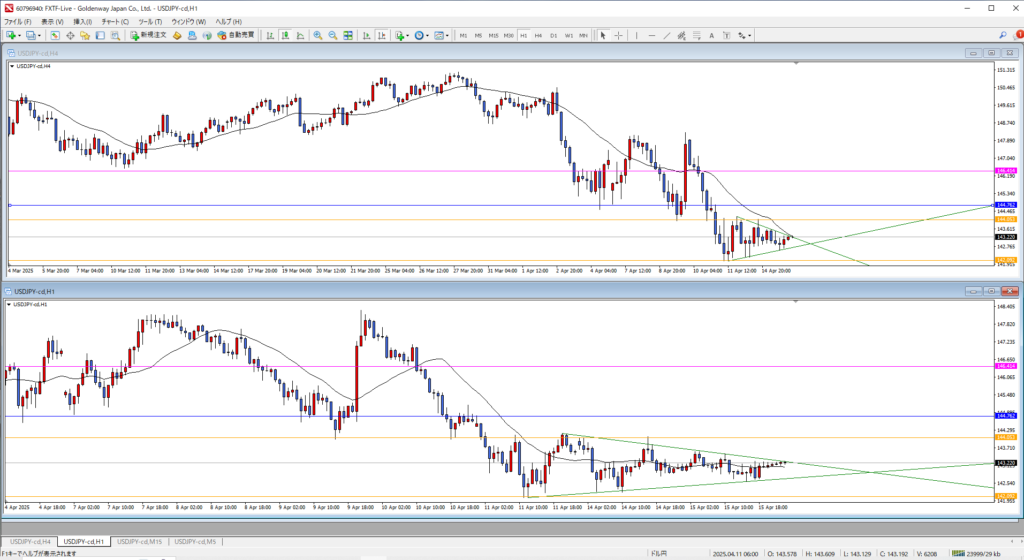Toggle the 自動売買 auto trading button
The width and height of the screenshot is (1024, 560).
pos(236,35)
